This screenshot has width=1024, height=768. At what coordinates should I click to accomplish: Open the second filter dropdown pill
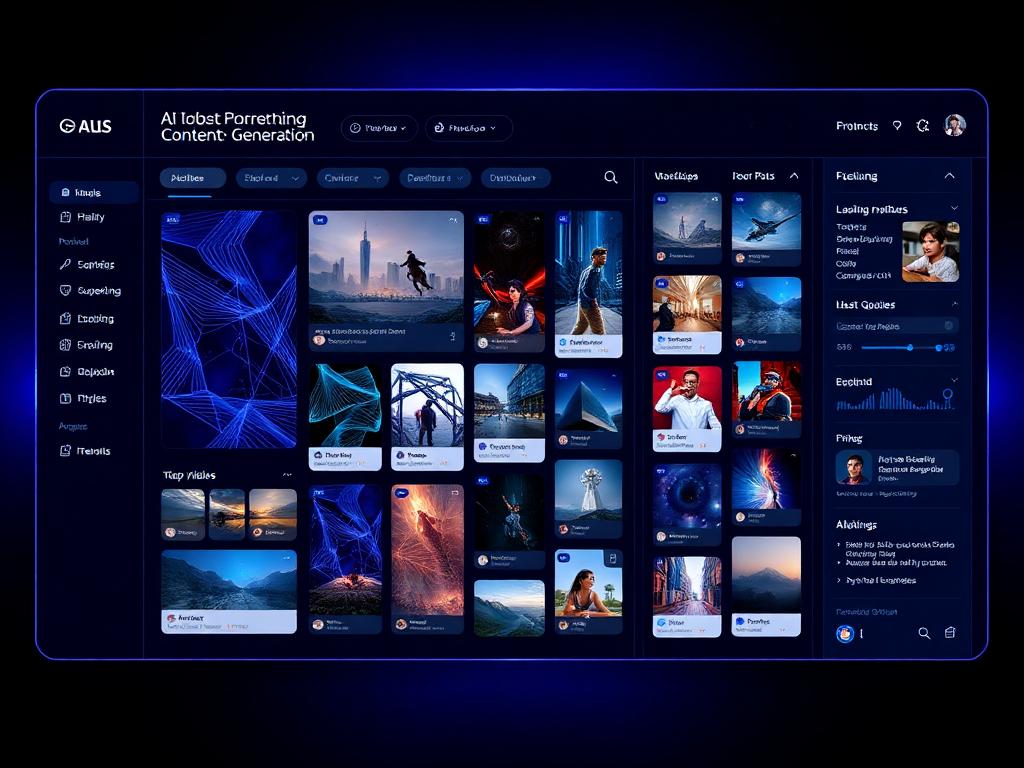tap(271, 178)
